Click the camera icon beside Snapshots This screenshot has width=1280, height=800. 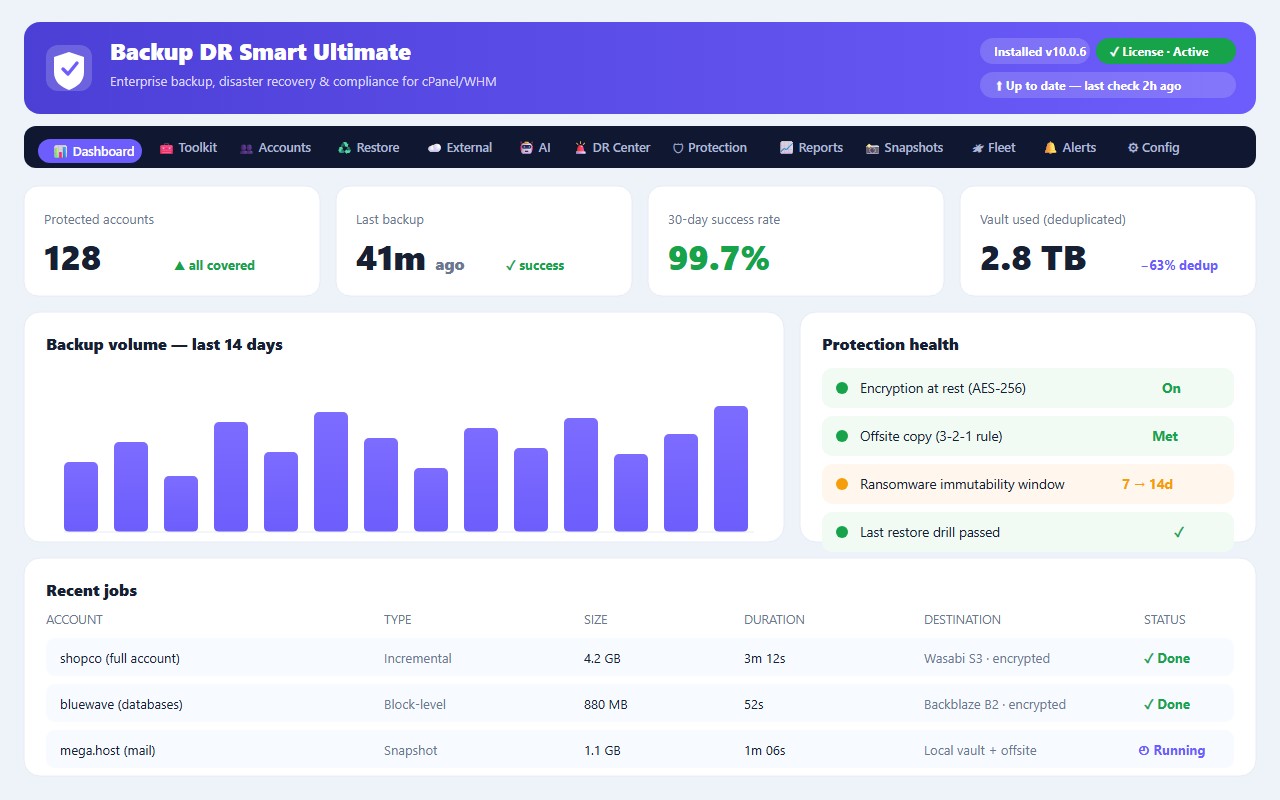[872, 148]
